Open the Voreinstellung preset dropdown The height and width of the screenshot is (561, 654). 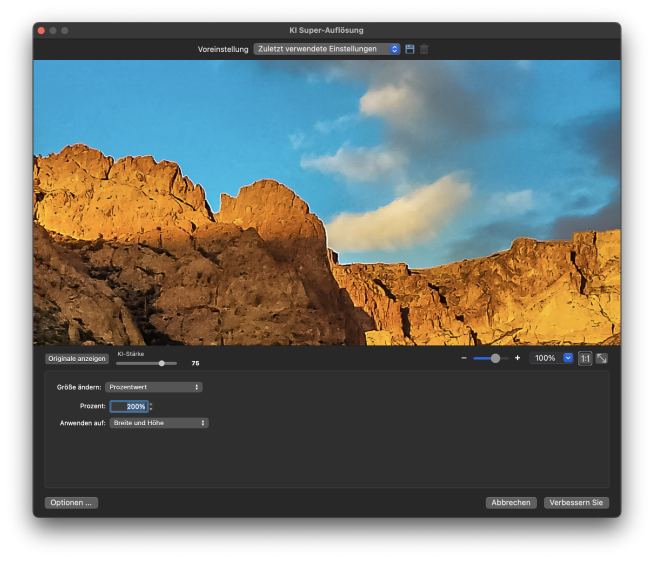[x=327, y=49]
